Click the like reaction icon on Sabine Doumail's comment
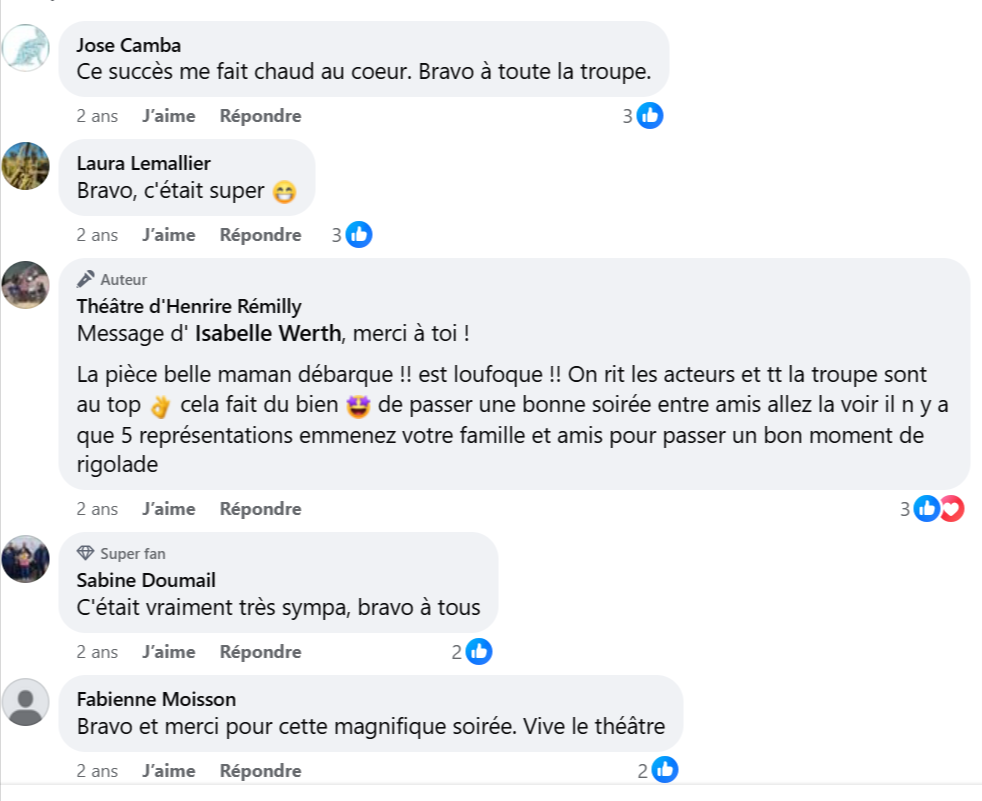 (479, 652)
